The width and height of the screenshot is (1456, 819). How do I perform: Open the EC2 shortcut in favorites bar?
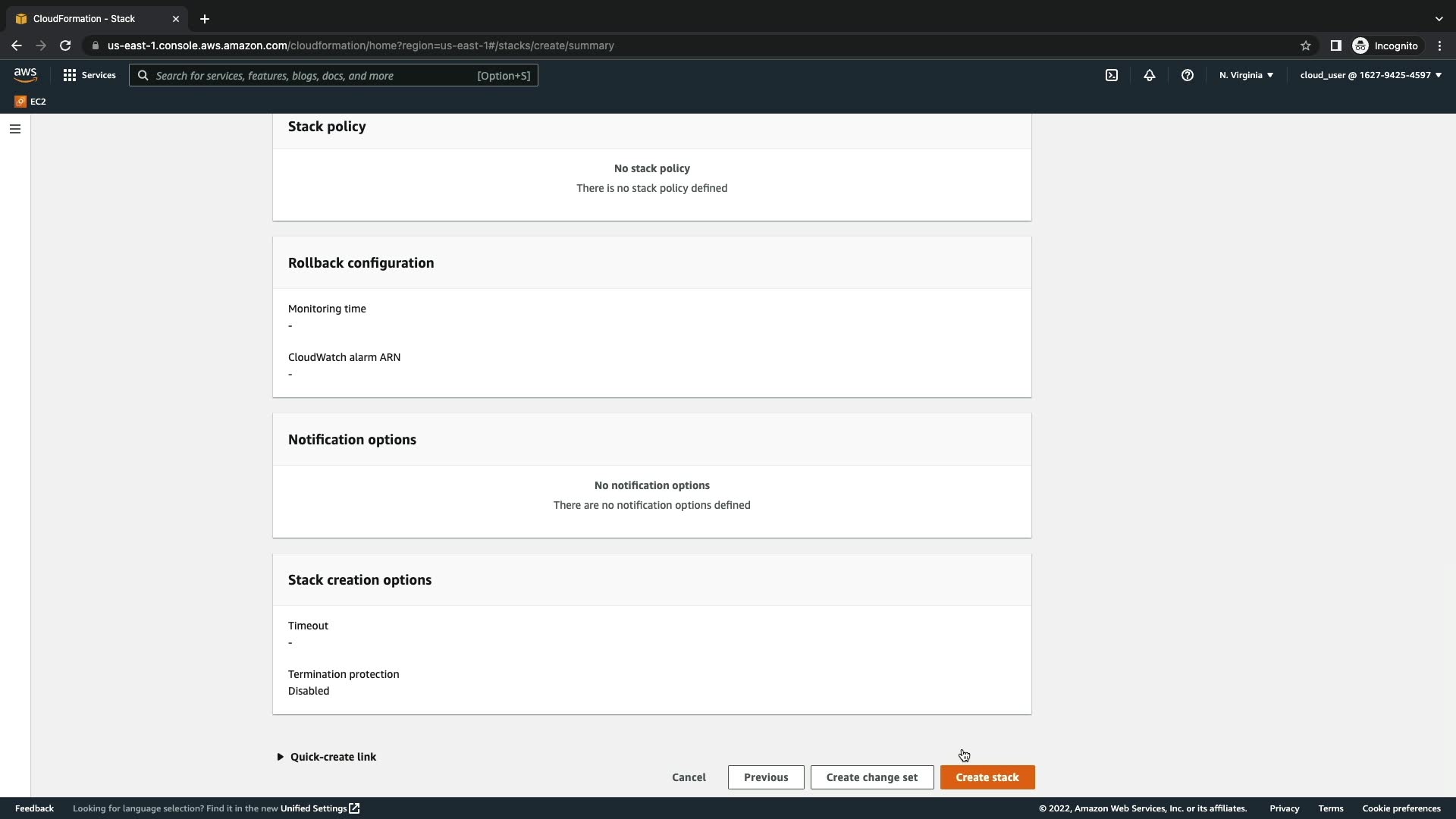pyautogui.click(x=30, y=102)
